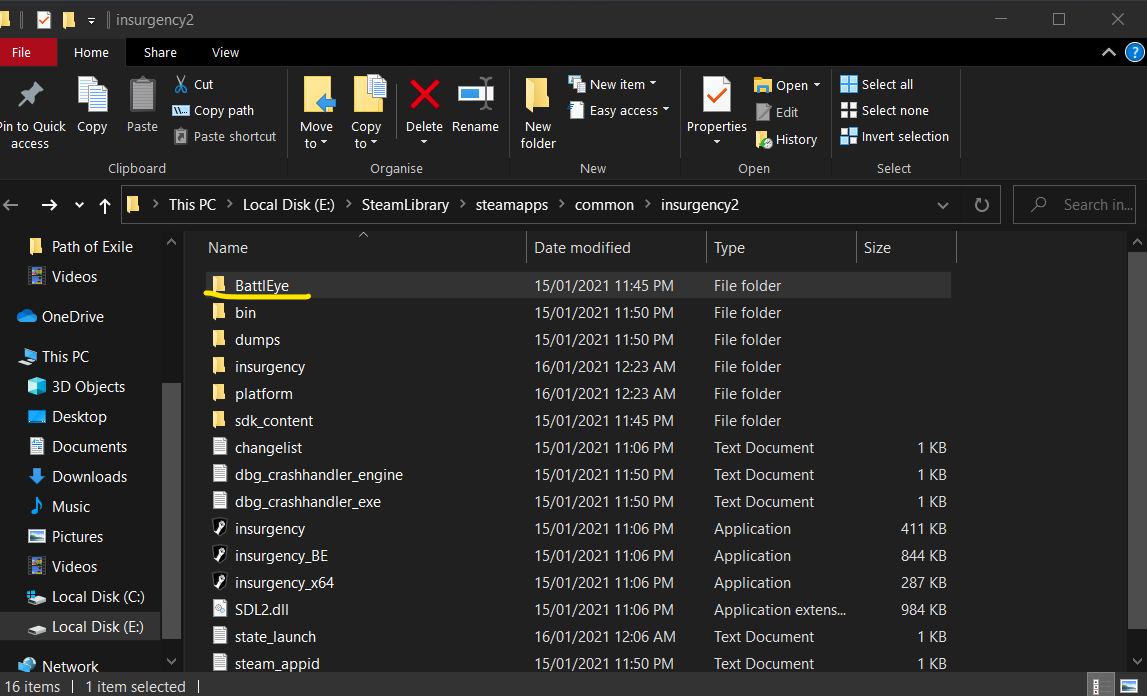Click Select none
The width and height of the screenshot is (1147, 696).
[x=884, y=111]
